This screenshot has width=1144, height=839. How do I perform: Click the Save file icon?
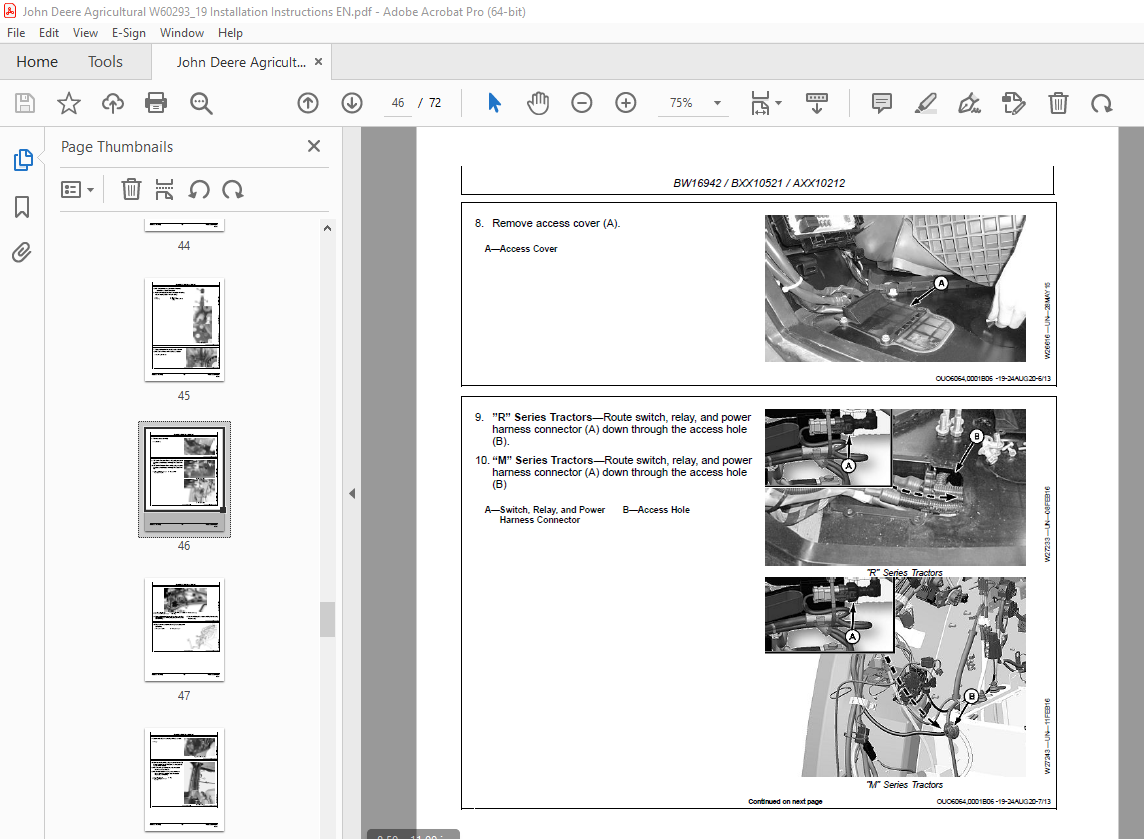click(25, 103)
